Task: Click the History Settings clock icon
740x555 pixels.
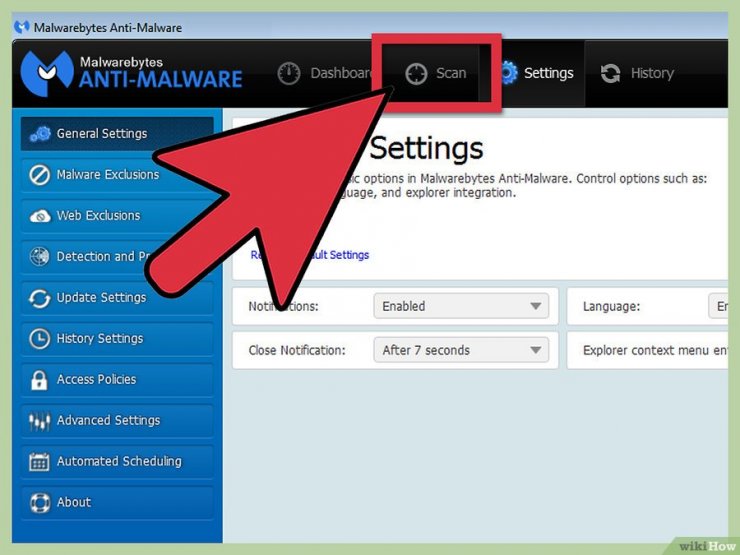Action: point(40,339)
